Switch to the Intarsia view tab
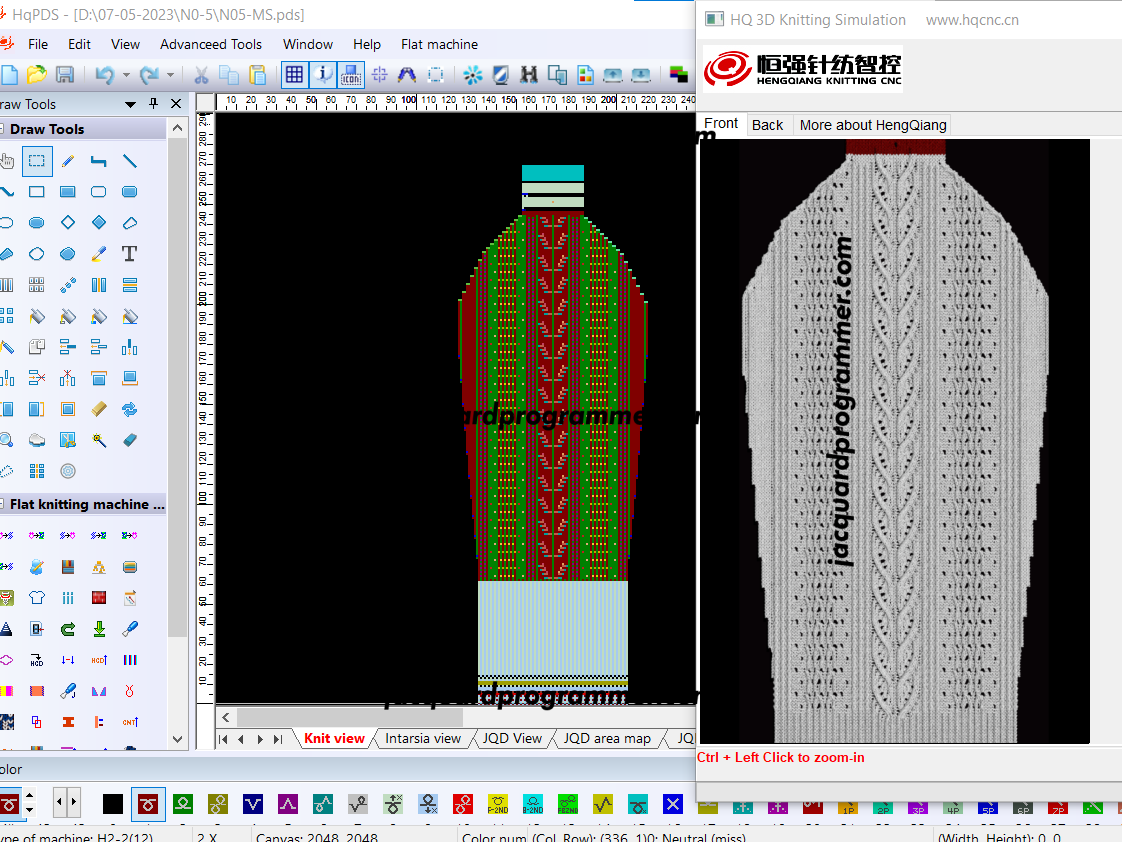The width and height of the screenshot is (1122, 842). click(x=423, y=738)
